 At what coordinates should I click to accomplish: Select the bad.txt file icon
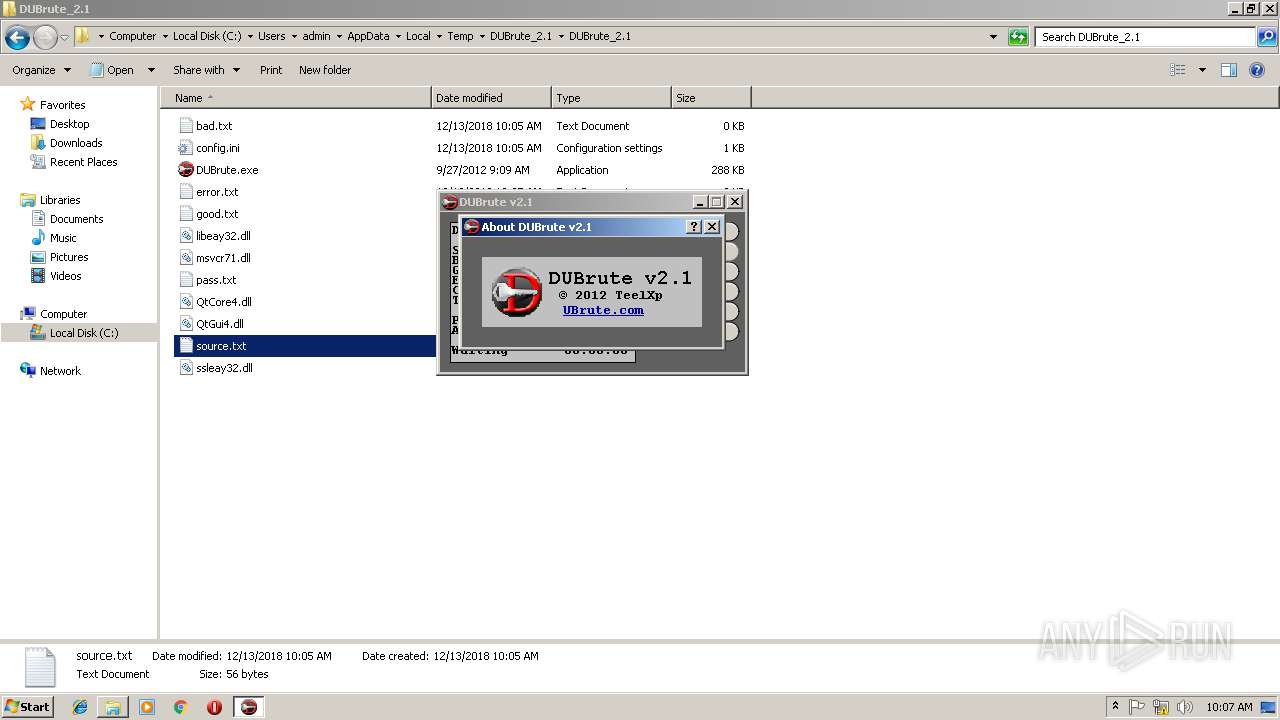tap(185, 126)
